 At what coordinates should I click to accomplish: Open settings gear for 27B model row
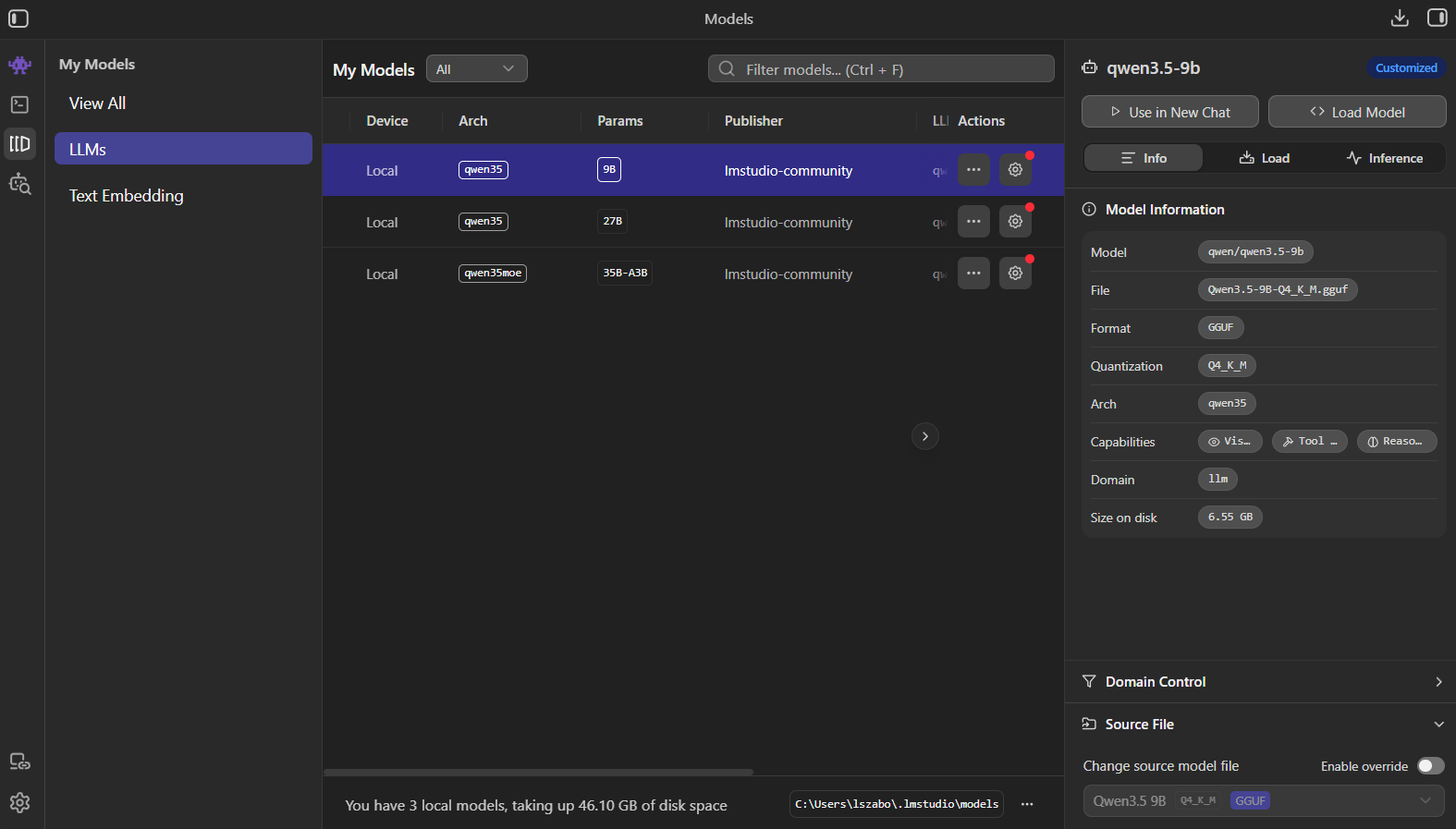(1015, 222)
